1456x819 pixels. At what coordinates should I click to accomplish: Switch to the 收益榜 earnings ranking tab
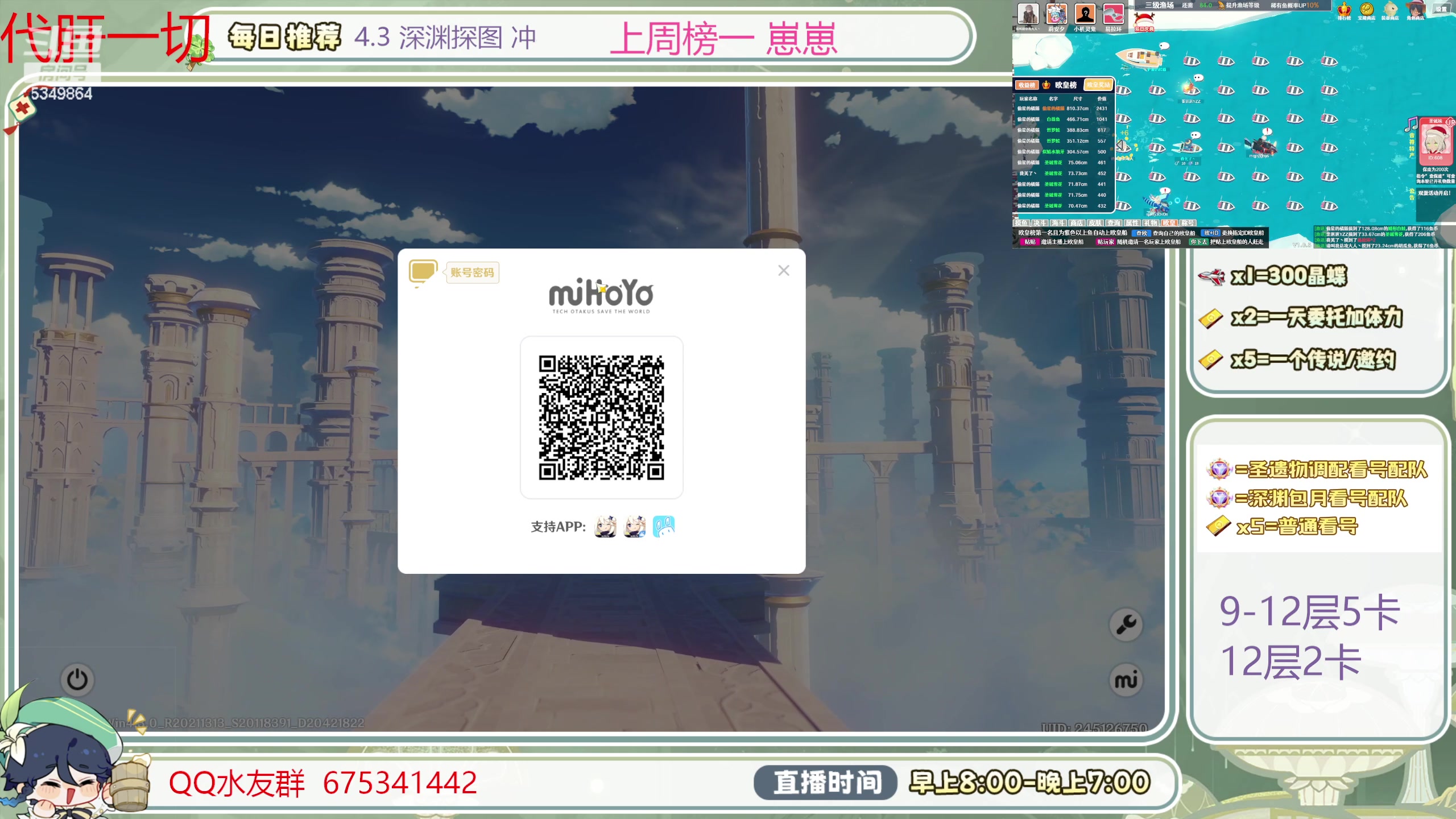point(1027,85)
